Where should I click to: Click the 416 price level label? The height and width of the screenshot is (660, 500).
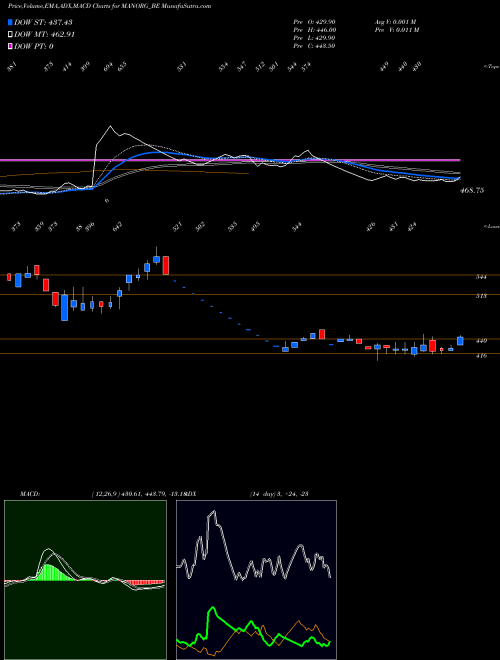[x=481, y=356]
